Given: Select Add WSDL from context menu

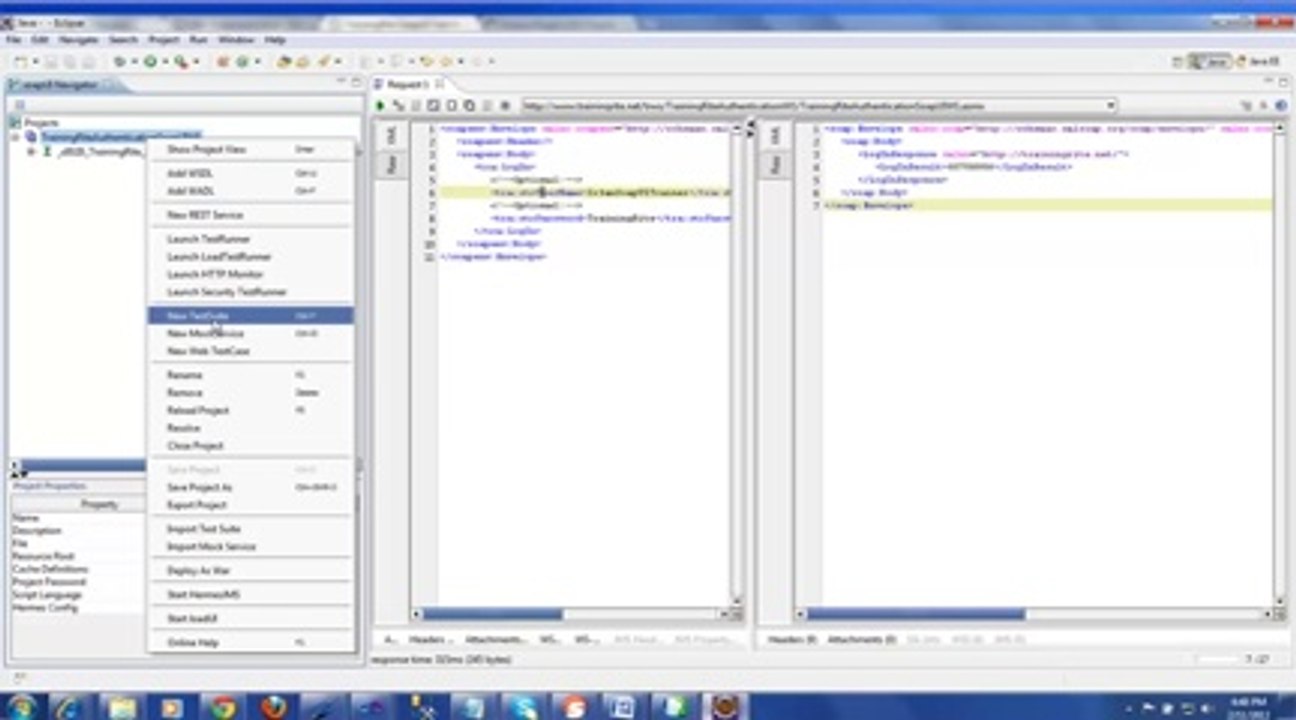Looking at the screenshot, I should tap(250, 173).
